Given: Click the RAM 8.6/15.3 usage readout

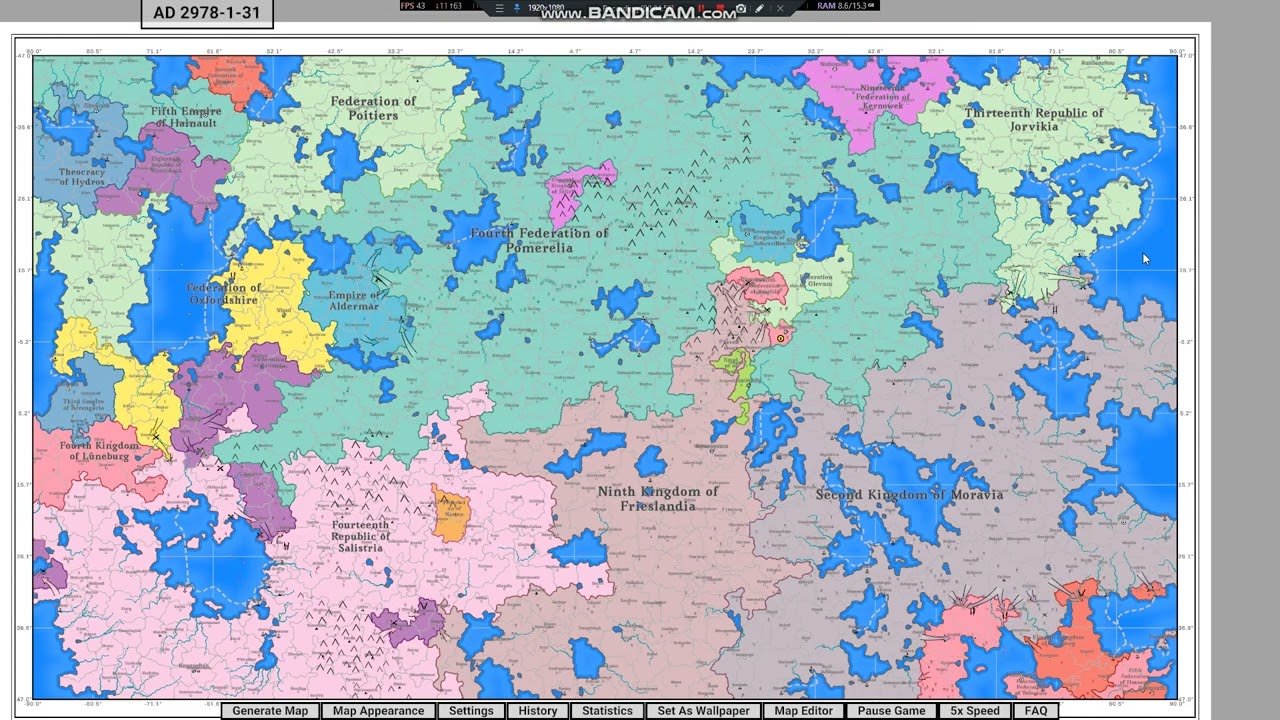Looking at the screenshot, I should (846, 6).
